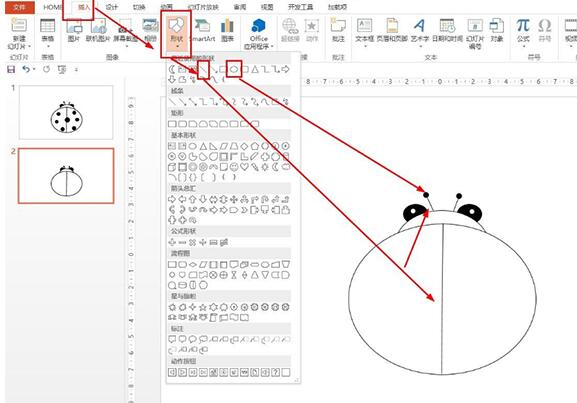
Task: Switch to the Developer (开发工具) tab
Action: (301, 7)
